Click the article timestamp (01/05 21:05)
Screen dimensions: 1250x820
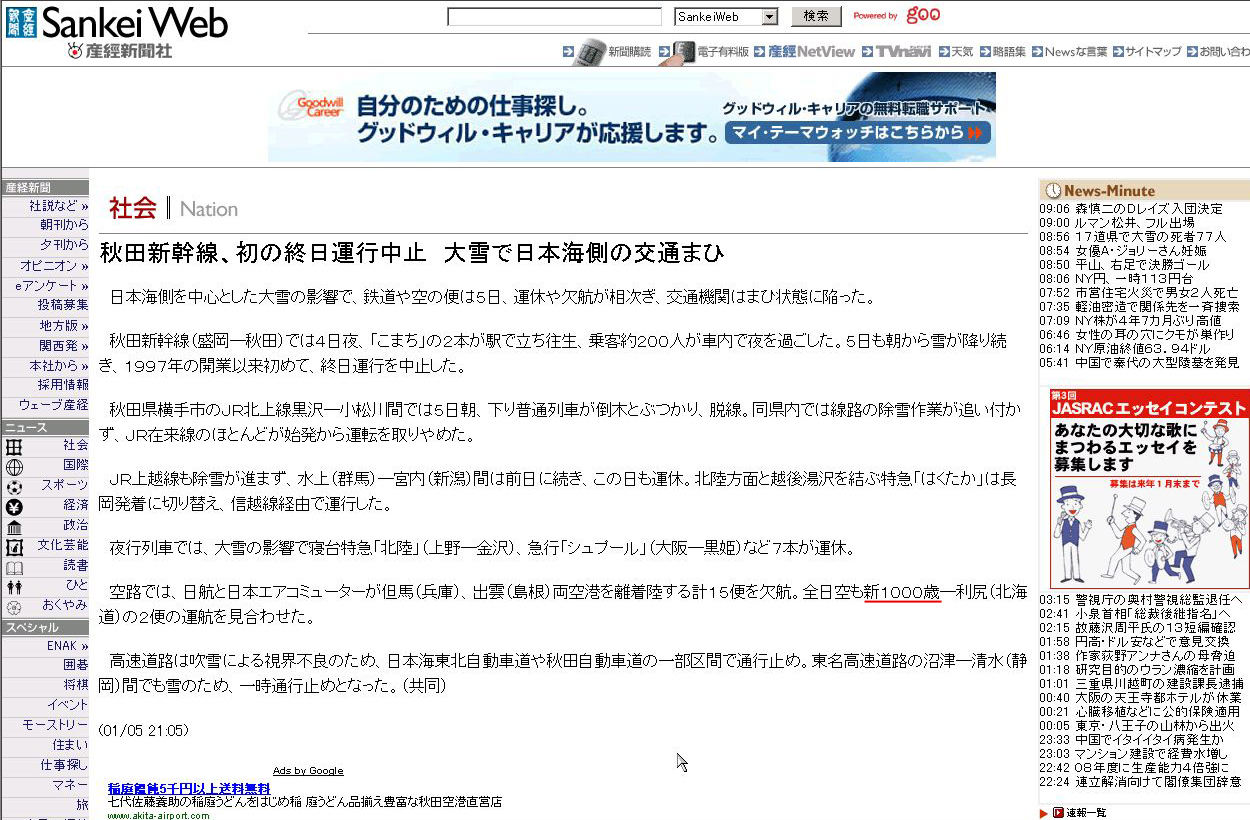coord(143,731)
